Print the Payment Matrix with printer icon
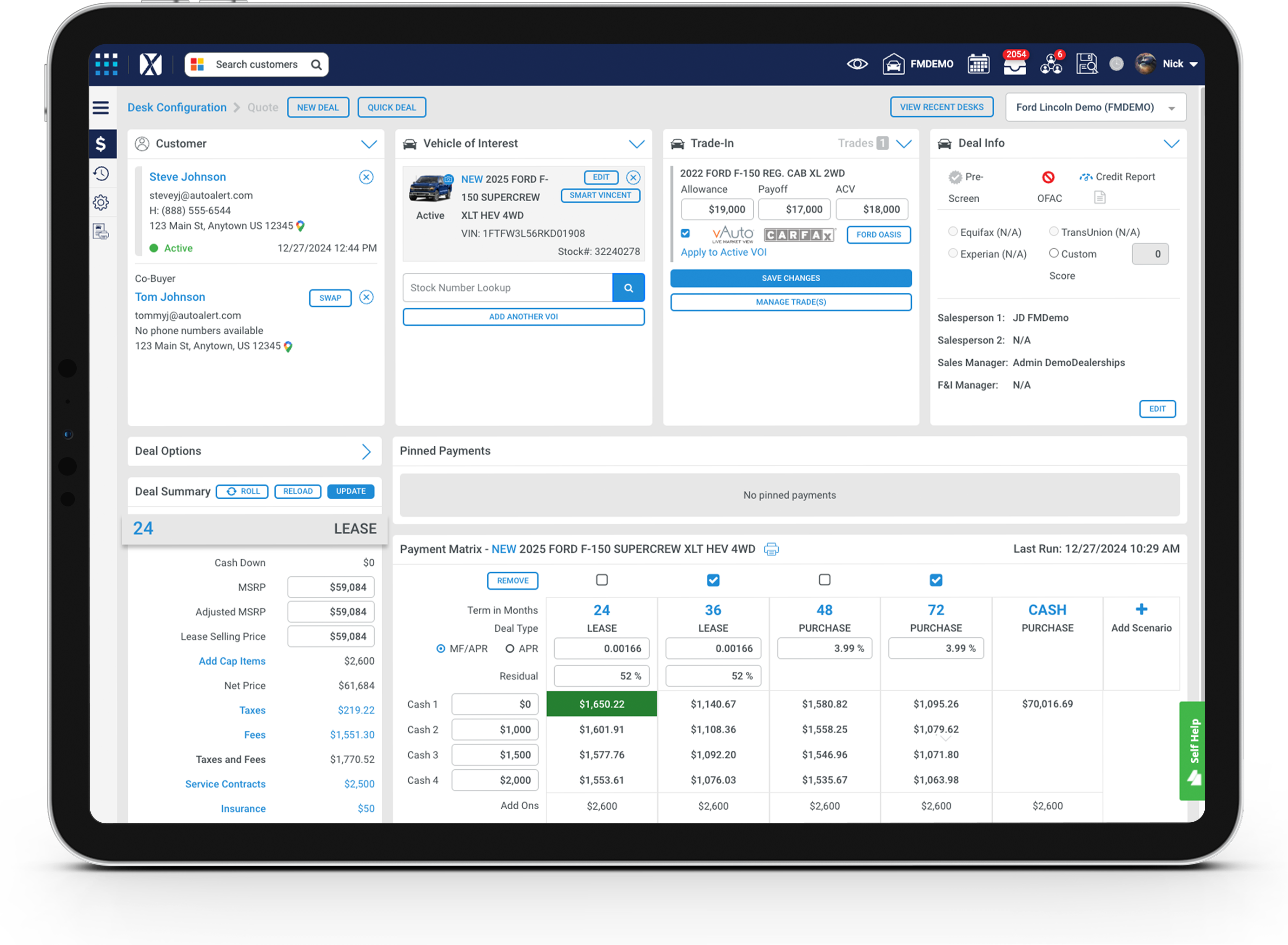The height and width of the screenshot is (945, 1288). coord(771,550)
